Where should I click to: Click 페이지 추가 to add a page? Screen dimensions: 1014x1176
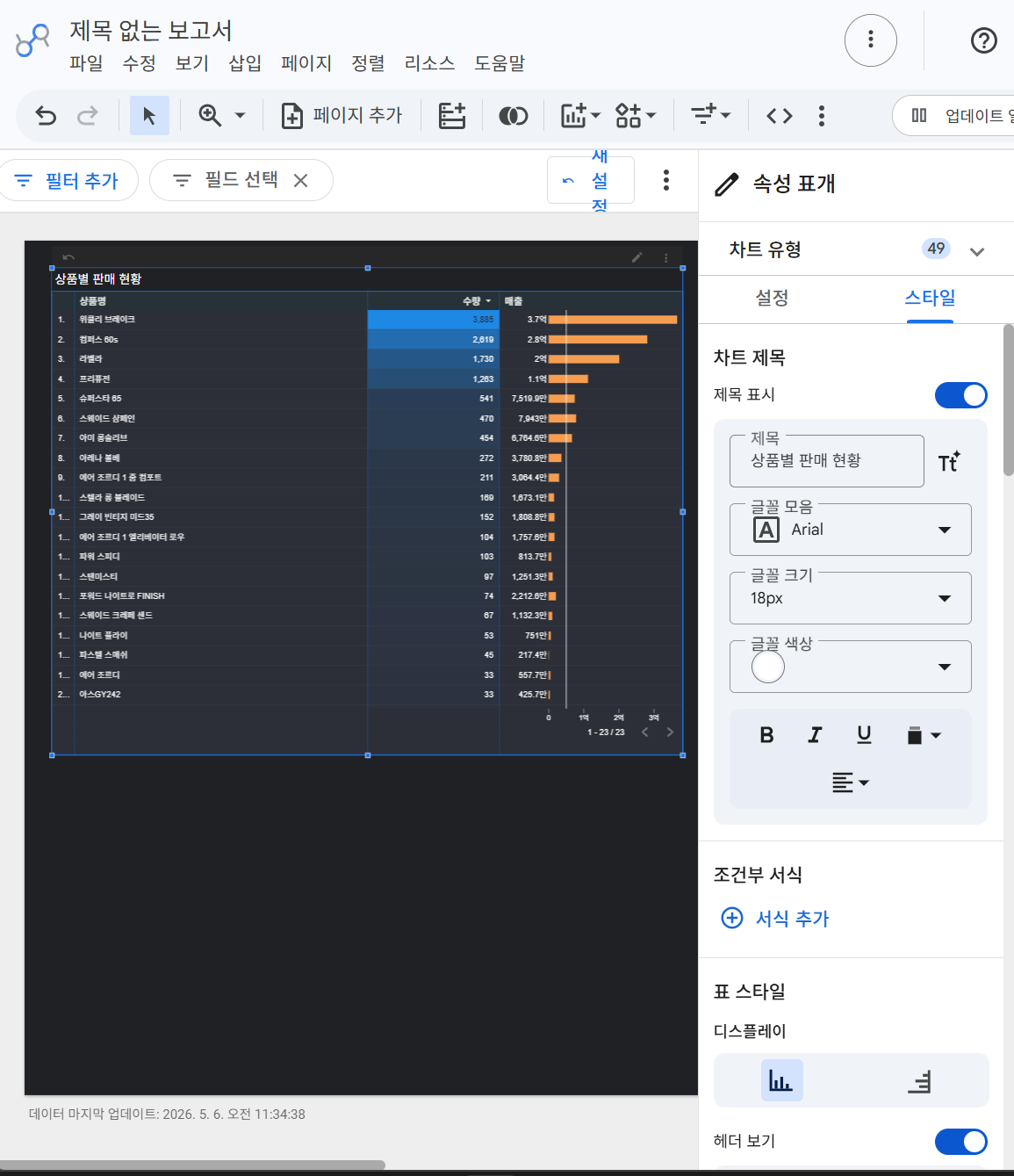342,115
